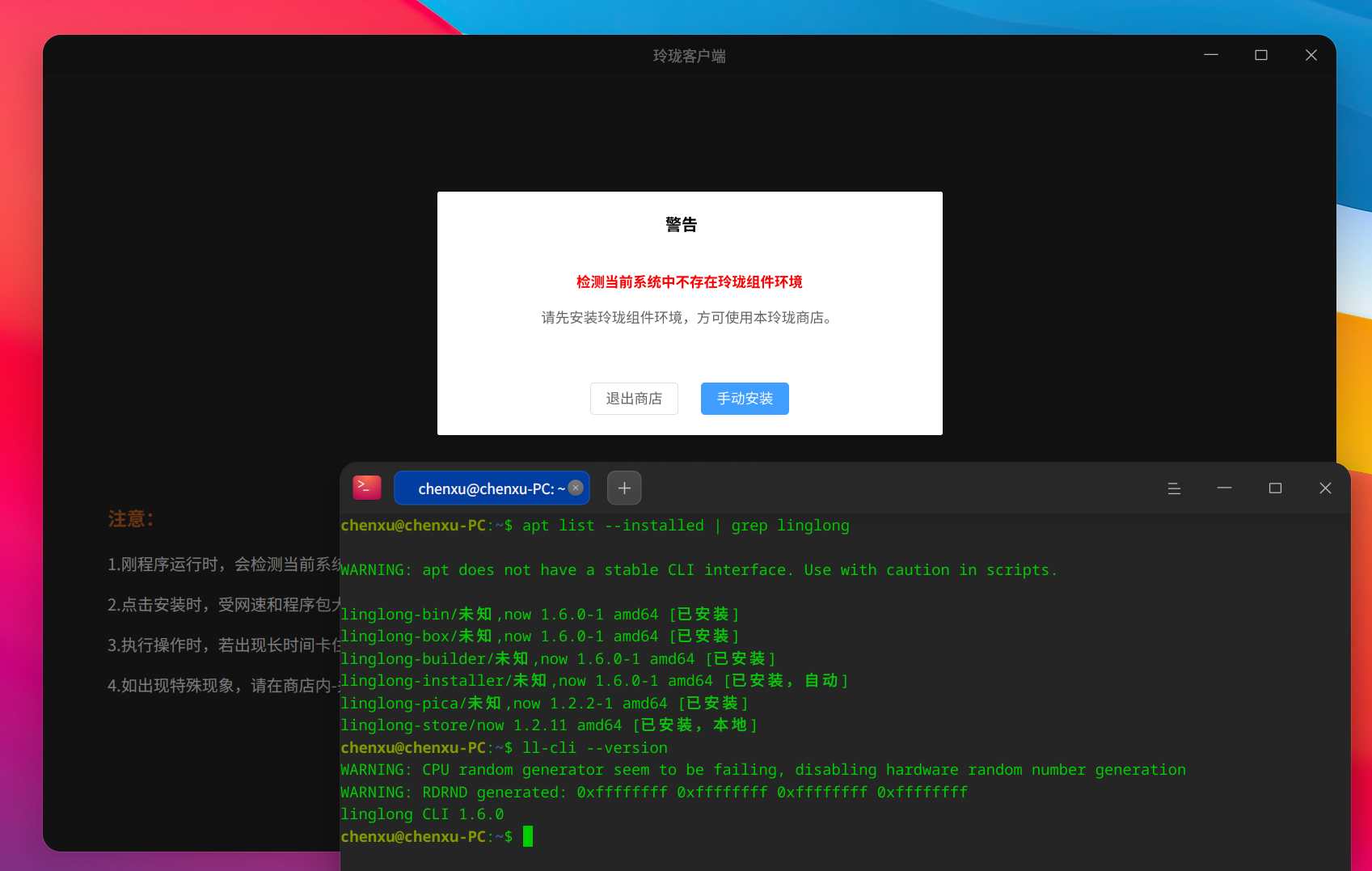
Task: Click the WARNING apt stable CLI interface line
Action: point(699,570)
